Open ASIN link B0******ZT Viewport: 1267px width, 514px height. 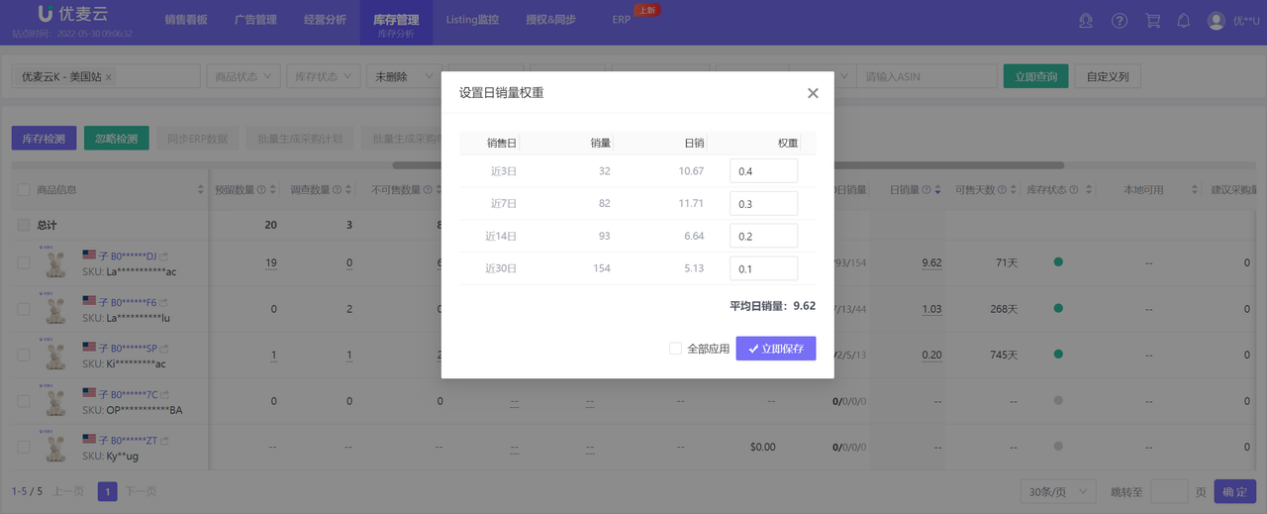pos(133,440)
